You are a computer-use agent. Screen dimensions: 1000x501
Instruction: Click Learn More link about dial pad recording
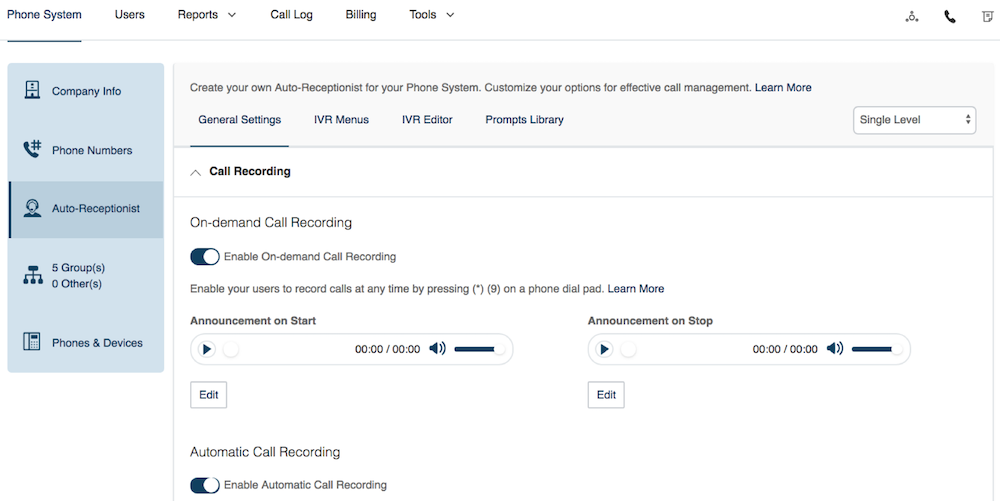pos(636,289)
